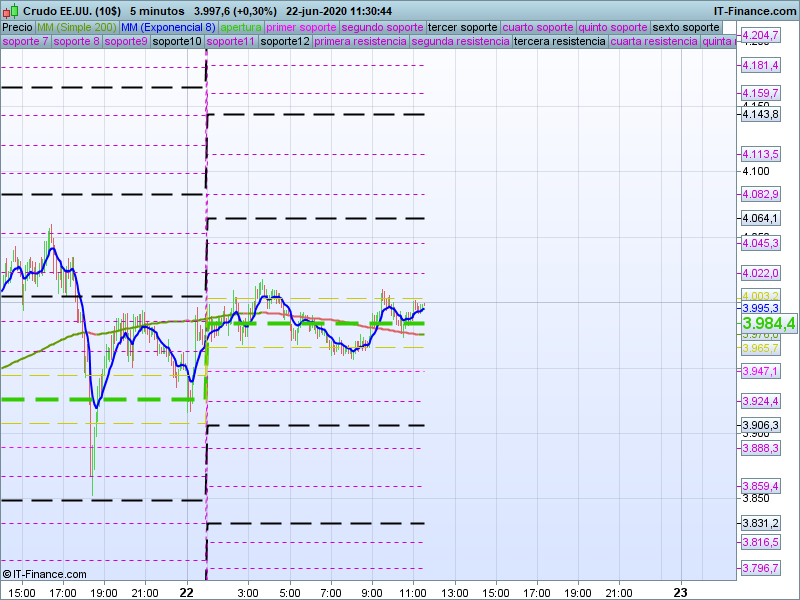This screenshot has height=600, width=800.
Task: Select the Precio legend label
Action: coord(17,27)
